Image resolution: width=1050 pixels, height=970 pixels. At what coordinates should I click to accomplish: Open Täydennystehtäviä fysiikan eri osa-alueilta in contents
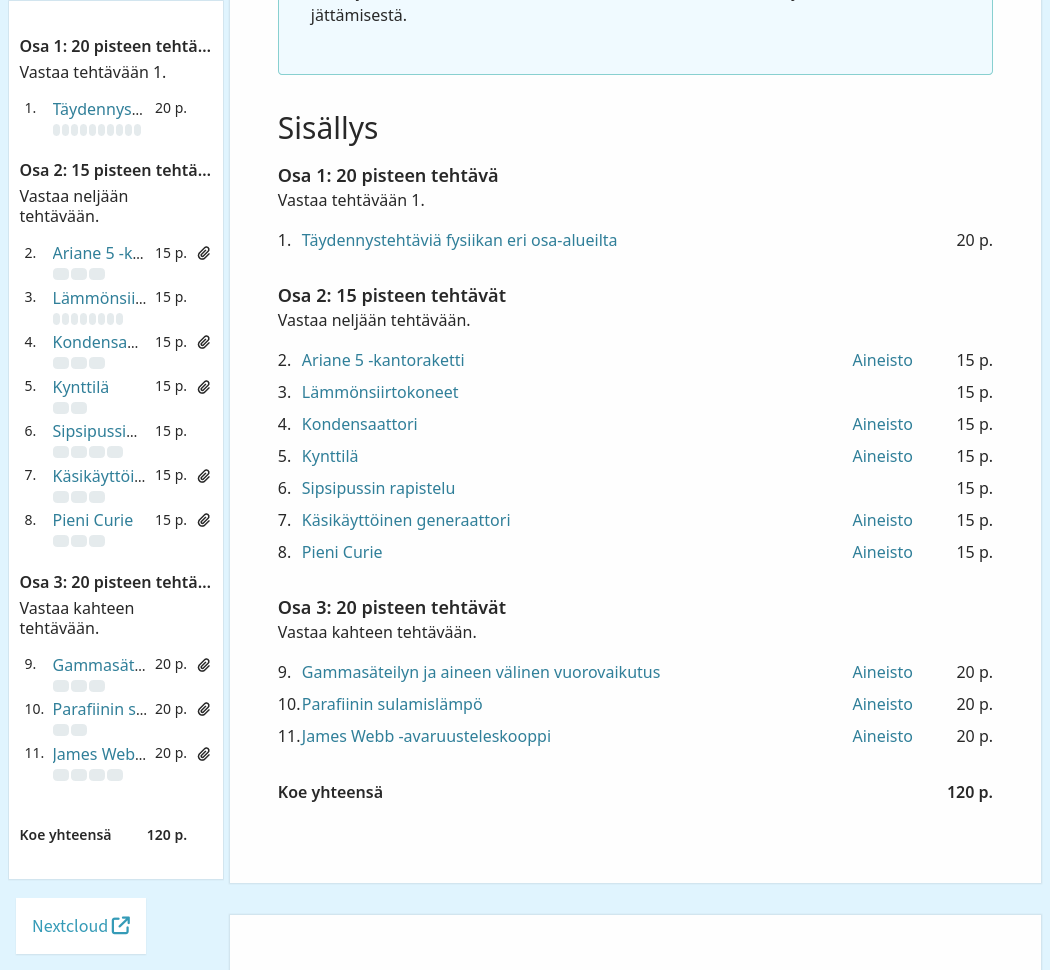click(459, 240)
